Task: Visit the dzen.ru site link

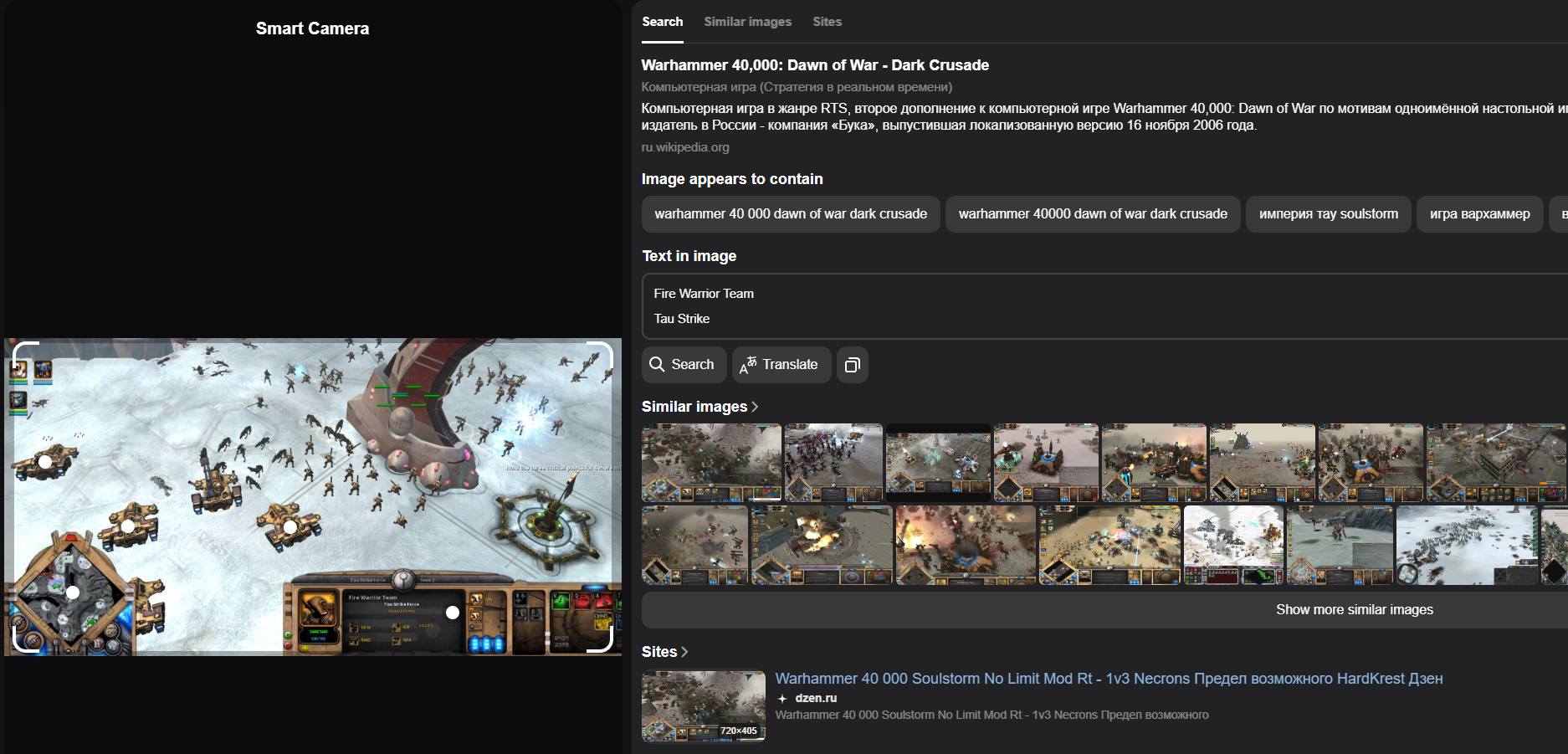Action: pos(816,698)
